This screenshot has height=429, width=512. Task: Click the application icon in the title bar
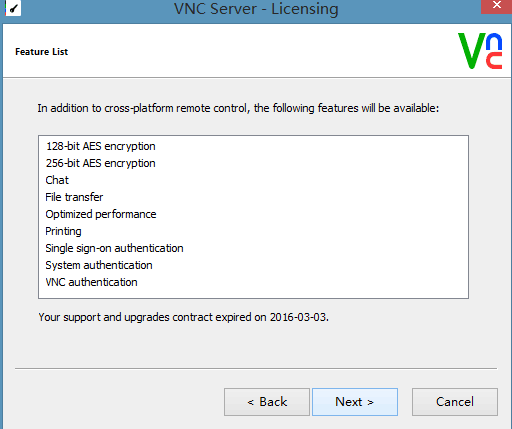coord(13,8)
